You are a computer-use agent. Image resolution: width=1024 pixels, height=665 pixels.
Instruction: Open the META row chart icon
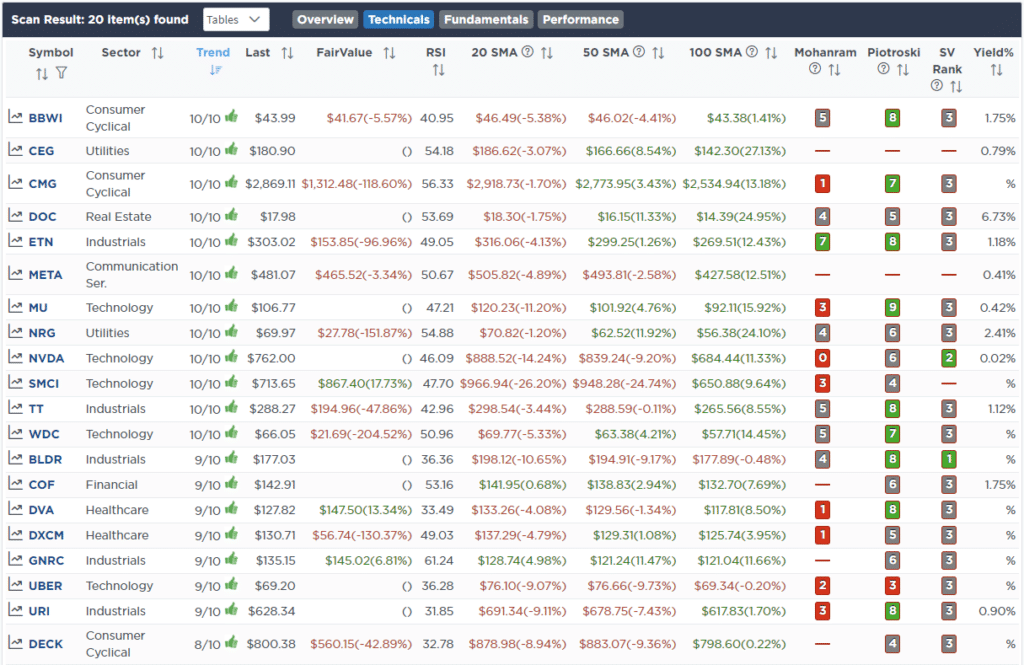pos(15,273)
